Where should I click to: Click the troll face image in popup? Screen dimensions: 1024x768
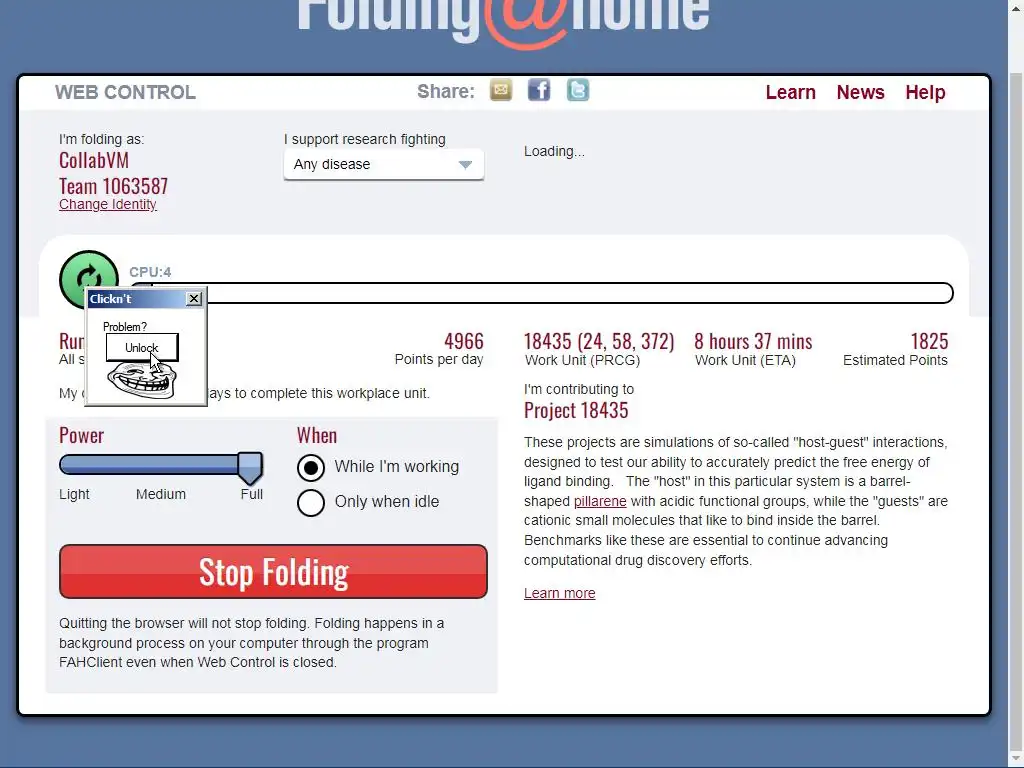142,380
